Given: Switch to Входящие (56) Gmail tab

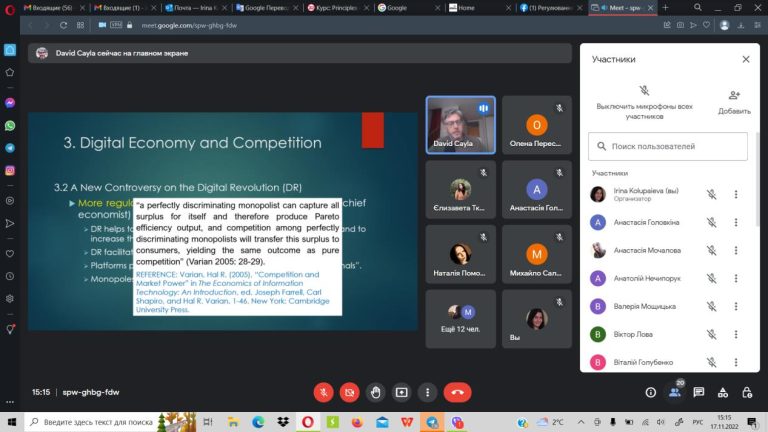Looking at the screenshot, I should 53,8.
